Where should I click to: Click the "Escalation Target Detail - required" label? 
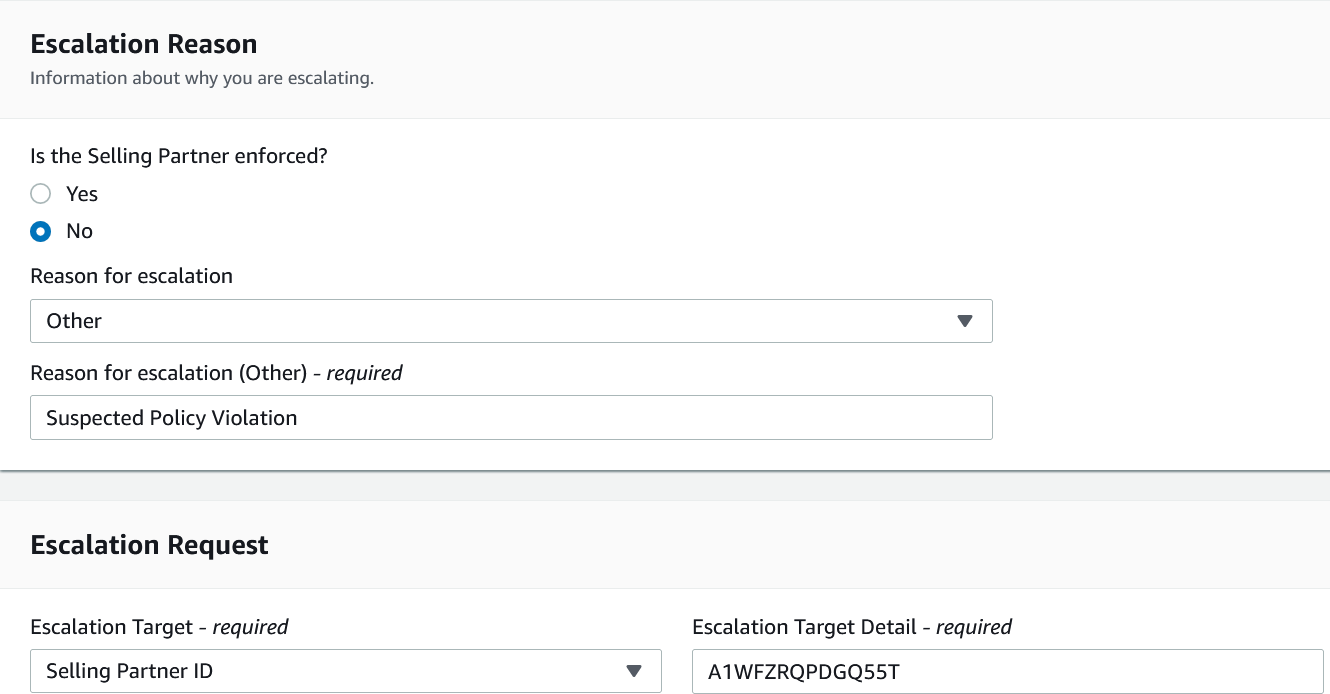tap(852, 627)
